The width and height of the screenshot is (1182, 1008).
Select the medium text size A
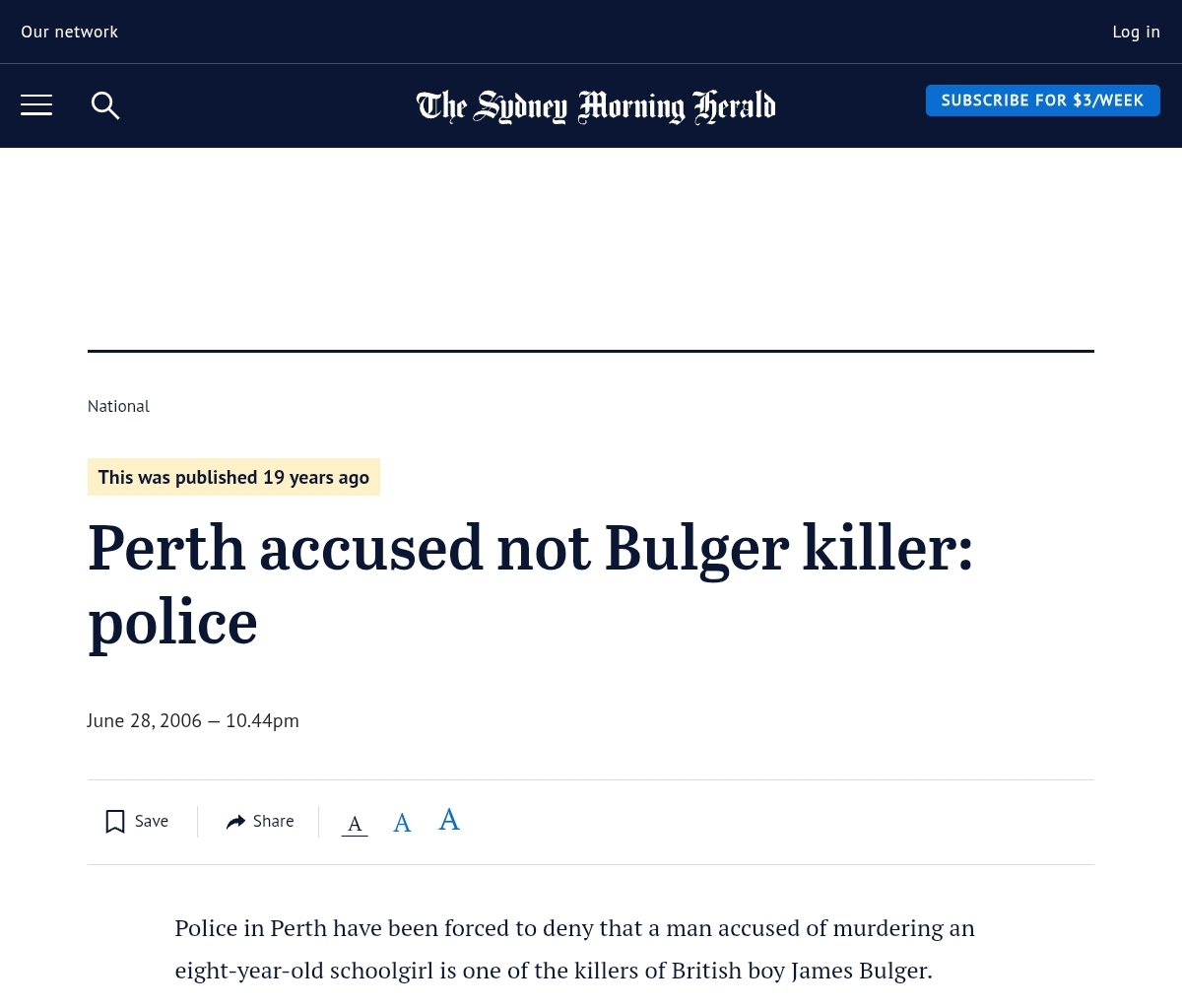pyautogui.click(x=402, y=823)
